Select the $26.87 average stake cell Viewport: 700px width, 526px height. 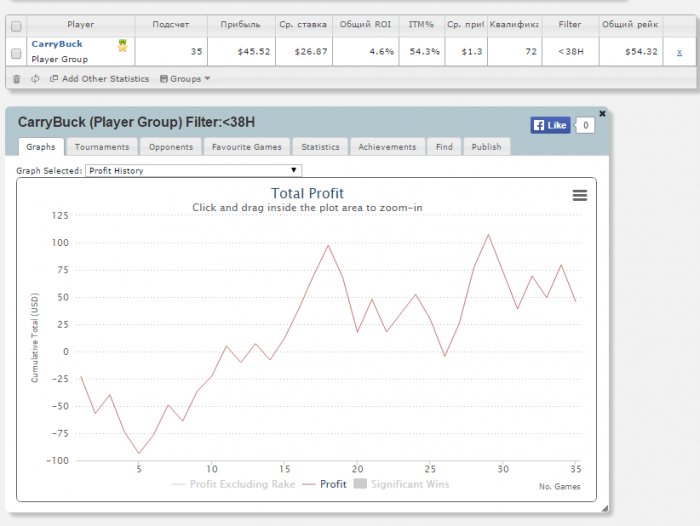tap(304, 52)
